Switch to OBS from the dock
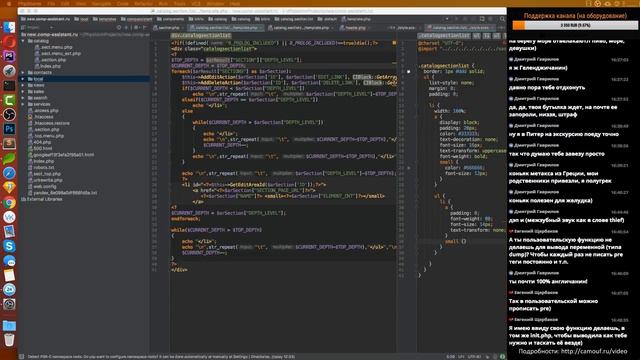640x360 pixels. coord(9,115)
